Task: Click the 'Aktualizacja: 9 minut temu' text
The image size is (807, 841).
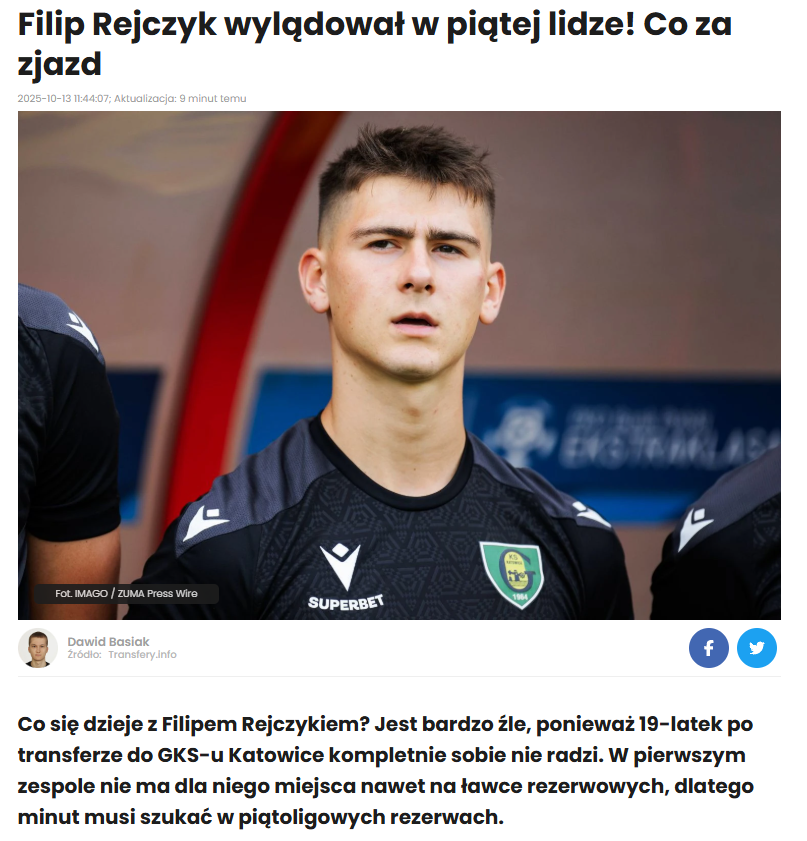Action: pos(180,99)
